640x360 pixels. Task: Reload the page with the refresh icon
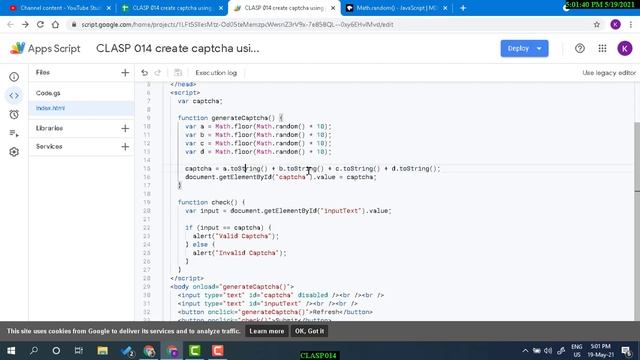[x=40, y=24]
